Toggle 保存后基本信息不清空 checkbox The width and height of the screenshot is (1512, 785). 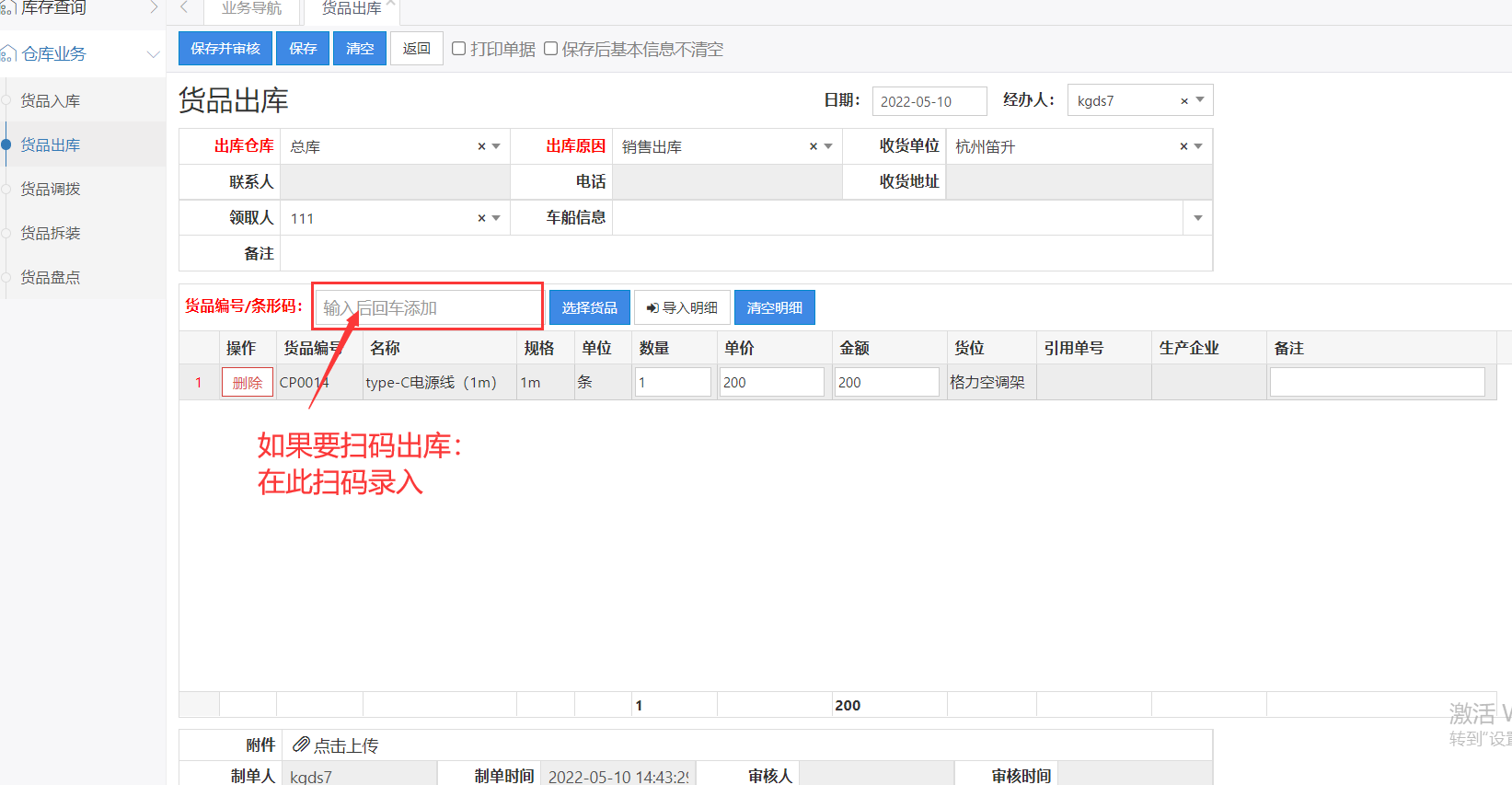(x=550, y=49)
